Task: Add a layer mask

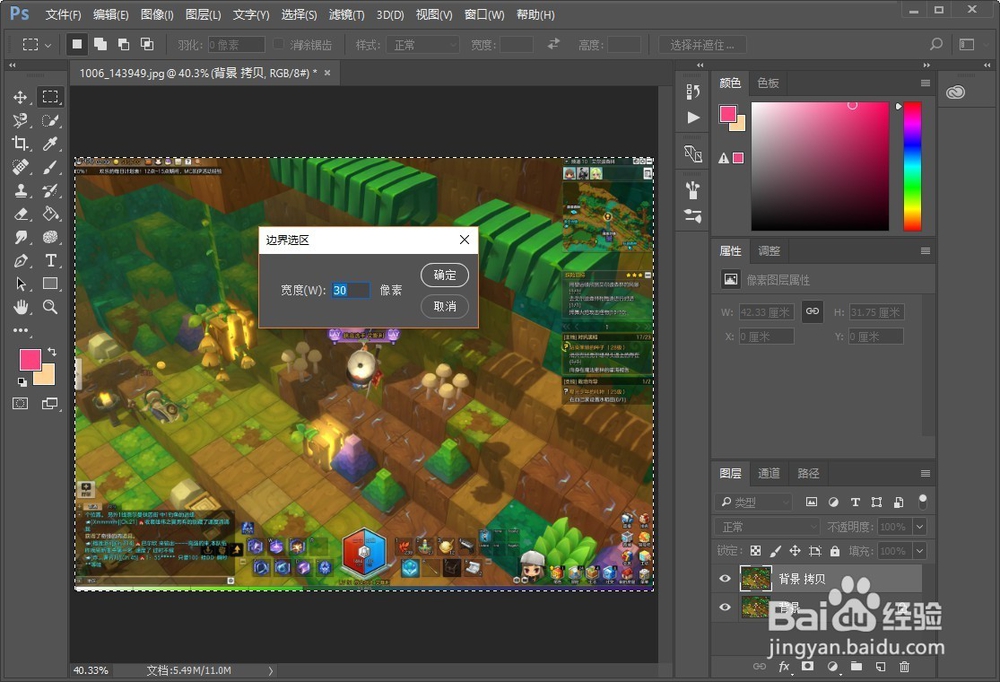Action: point(807,667)
